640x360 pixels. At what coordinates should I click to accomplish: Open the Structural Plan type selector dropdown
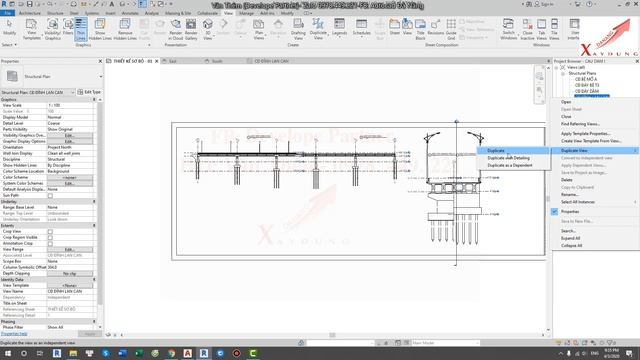(100, 76)
